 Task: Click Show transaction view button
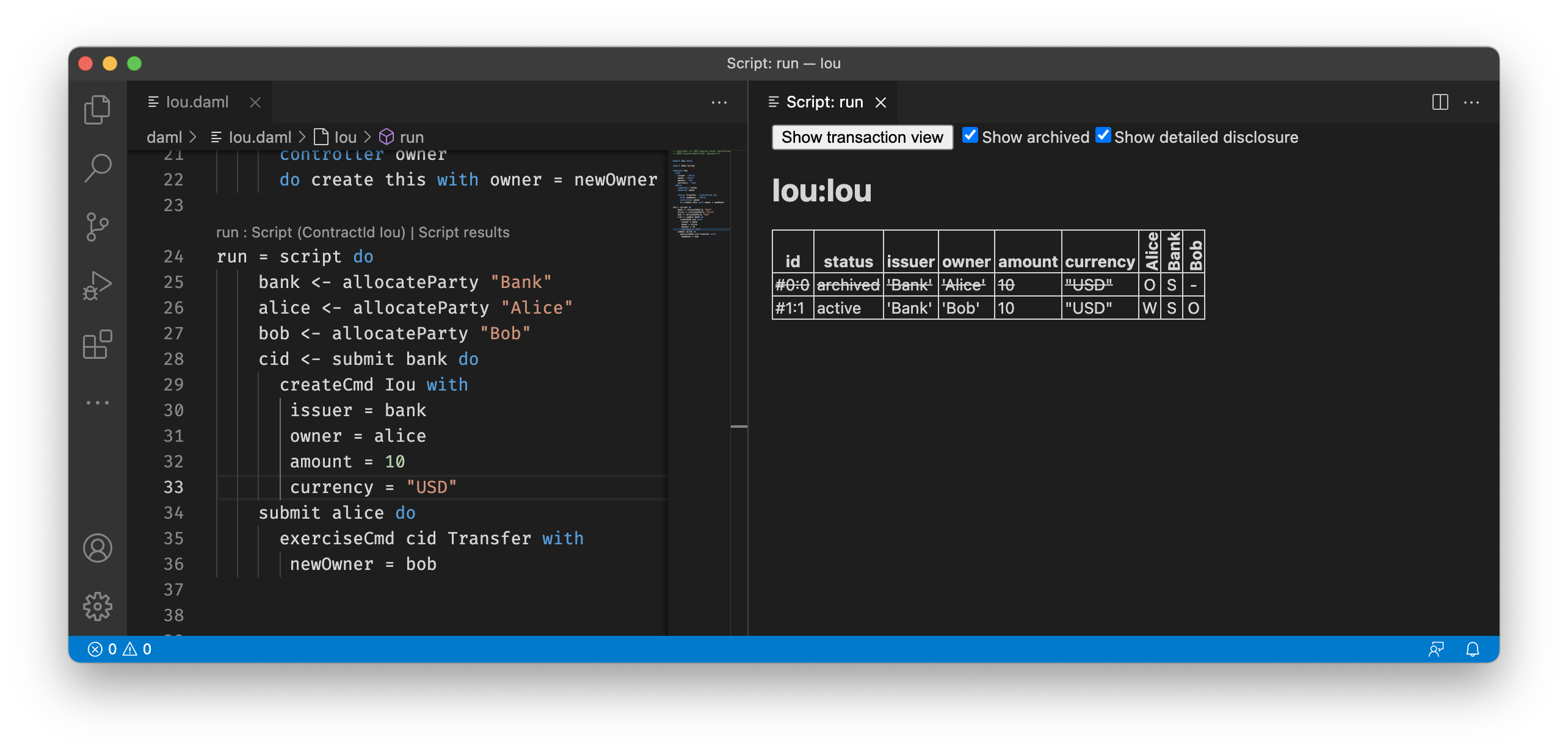tap(862, 137)
